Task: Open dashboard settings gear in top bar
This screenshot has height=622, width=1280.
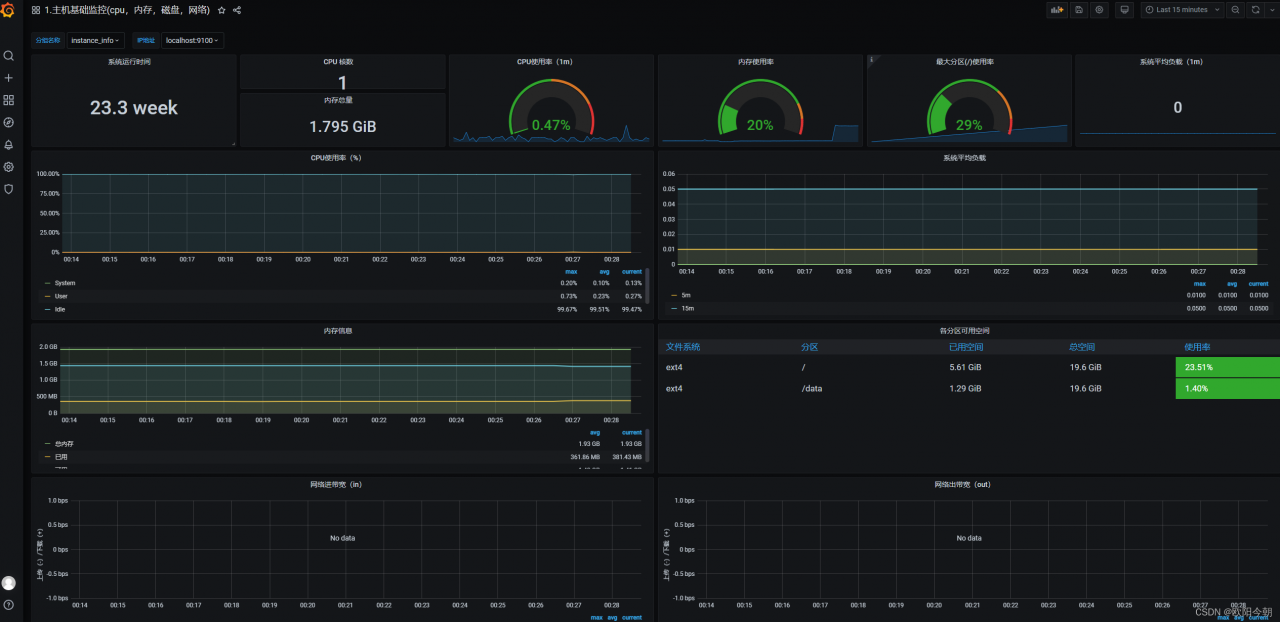Action: coord(1099,10)
